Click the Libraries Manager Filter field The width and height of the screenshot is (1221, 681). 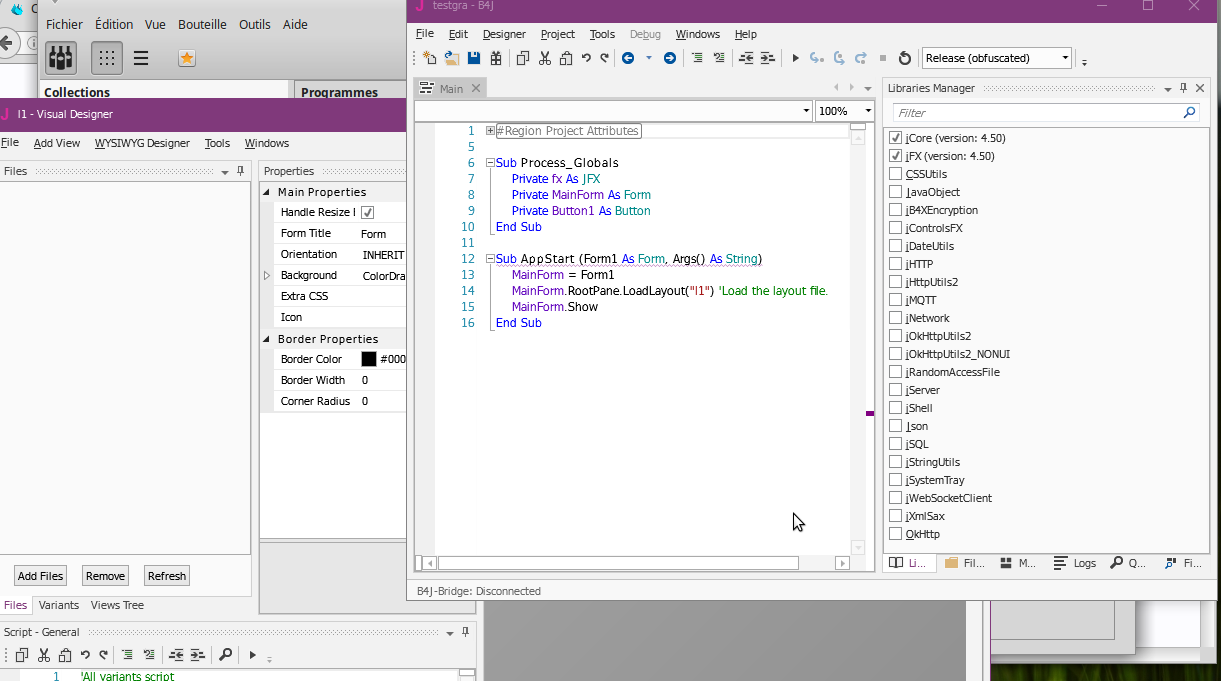point(1037,113)
